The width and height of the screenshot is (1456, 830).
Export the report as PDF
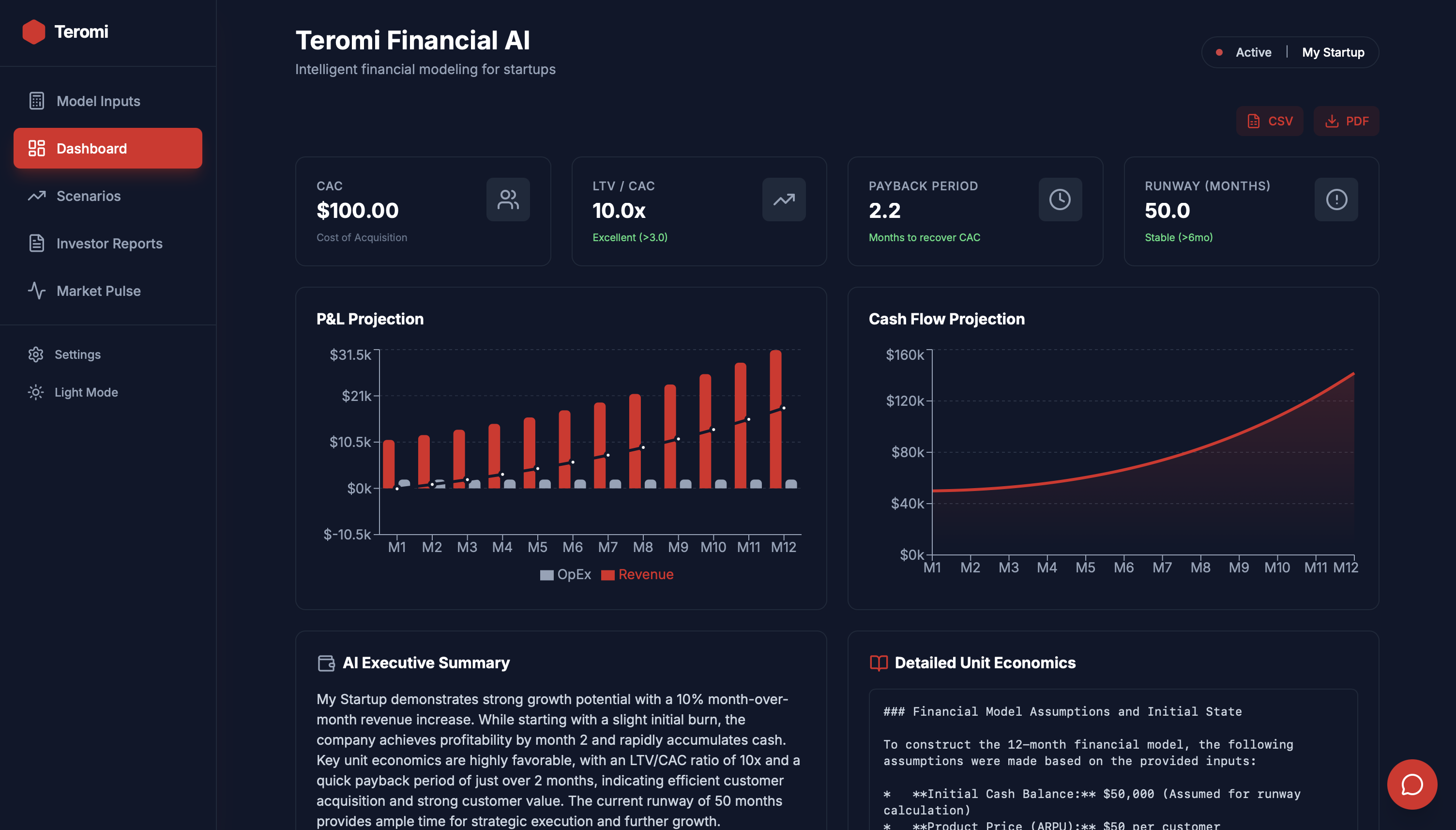coord(1347,121)
